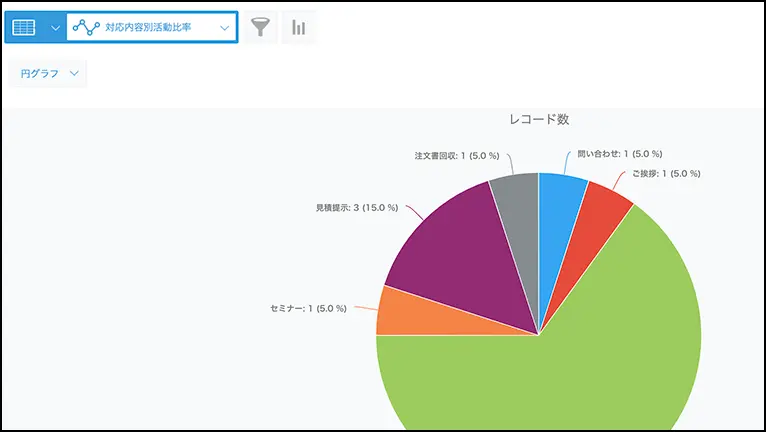This screenshot has width=766, height=432.
Task: Open the filter funnel icon
Action: [x=260, y=28]
